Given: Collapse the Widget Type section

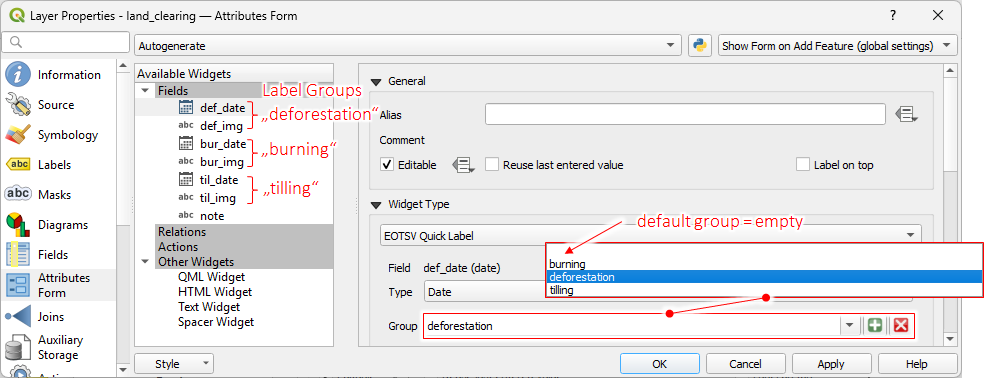Looking at the screenshot, I should [377, 204].
